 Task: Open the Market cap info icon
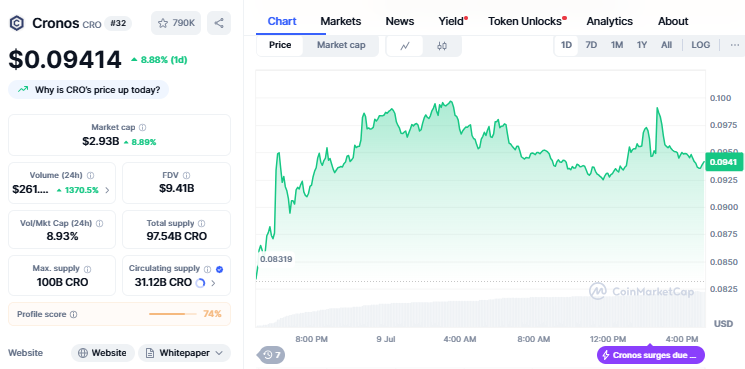(143, 127)
